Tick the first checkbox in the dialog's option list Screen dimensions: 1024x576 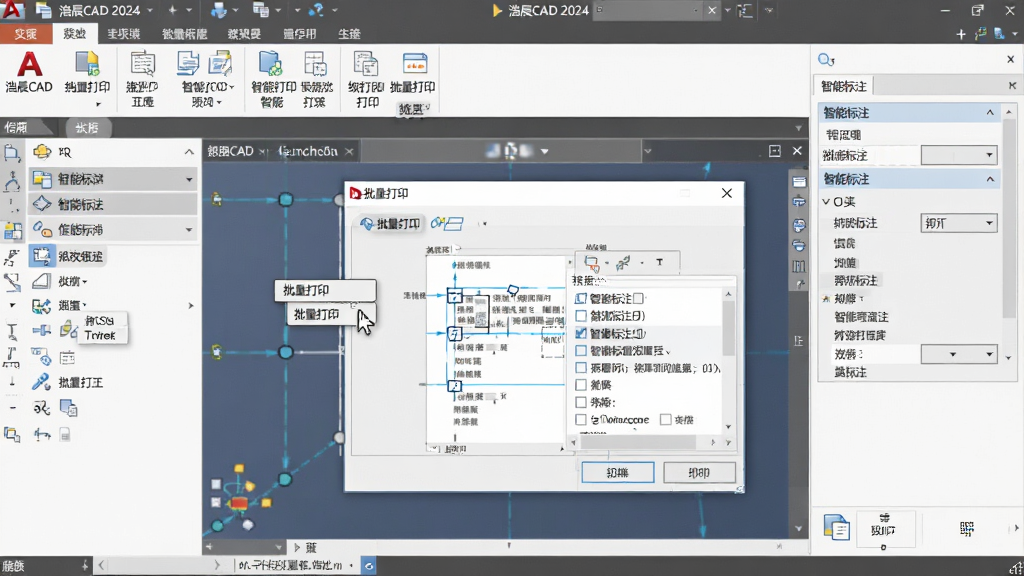[581, 298]
